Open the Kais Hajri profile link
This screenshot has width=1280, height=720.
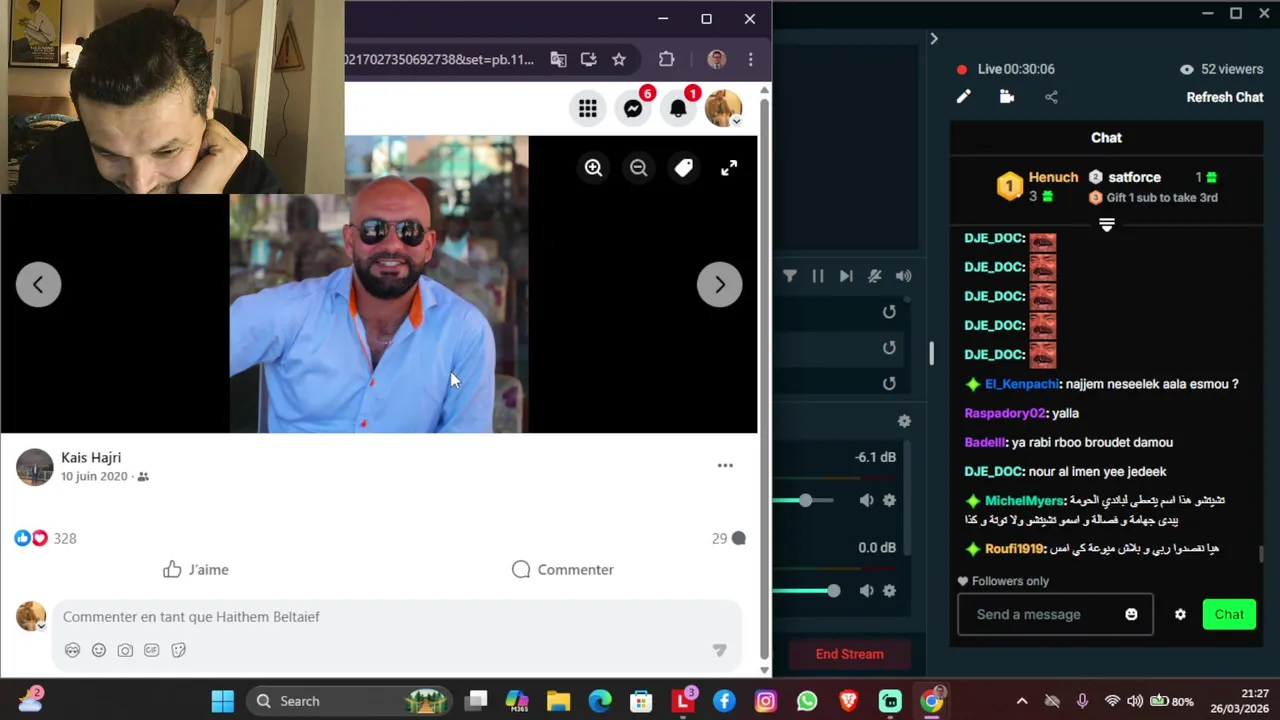91,457
